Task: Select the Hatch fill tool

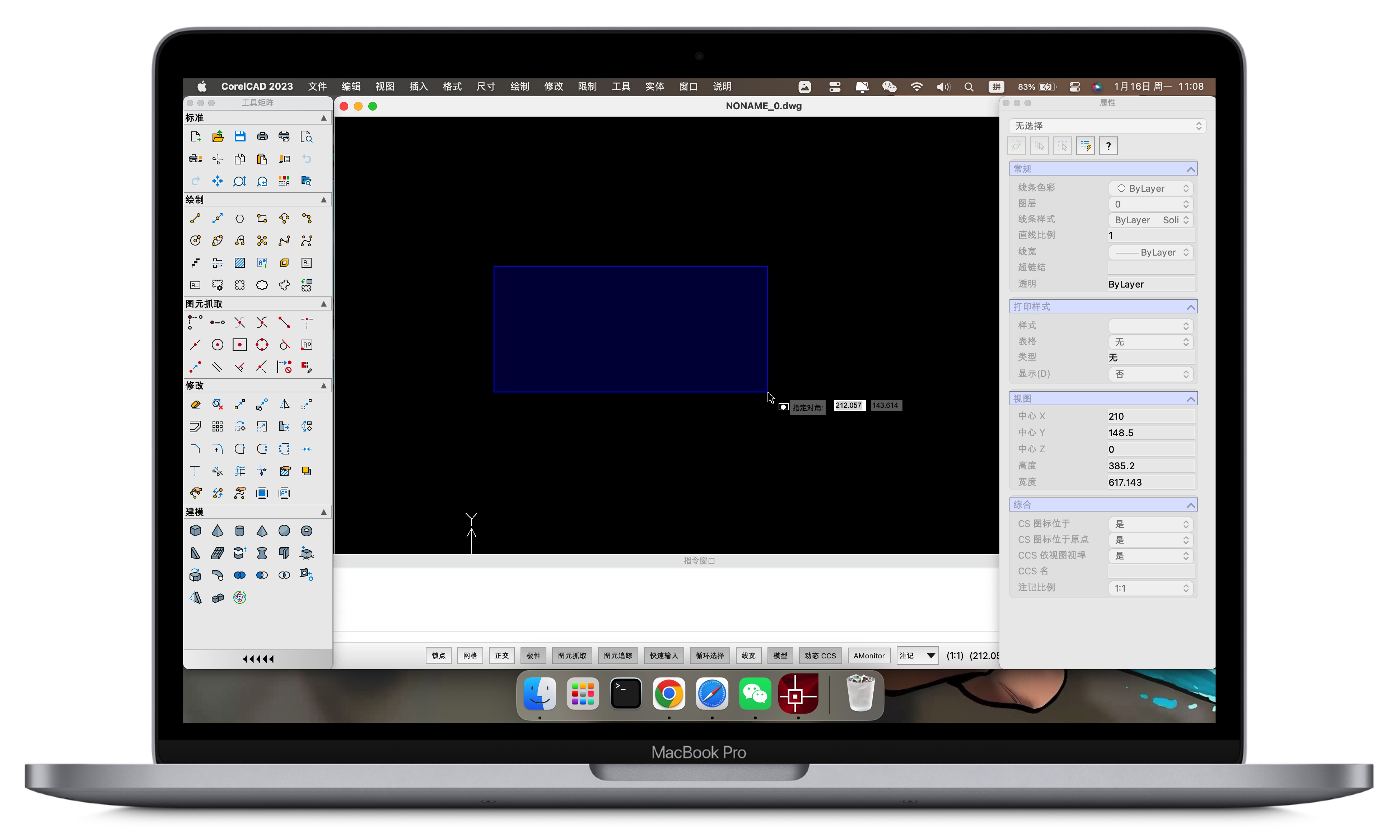Action: tap(240, 263)
